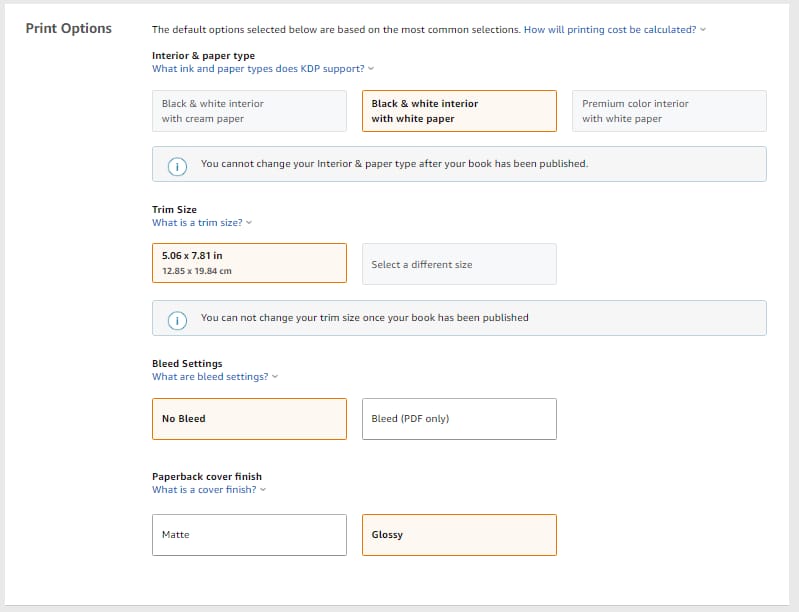Open 'What ink and paper types does KDP support?'
Viewport: 799px width, 612px height.
258,69
